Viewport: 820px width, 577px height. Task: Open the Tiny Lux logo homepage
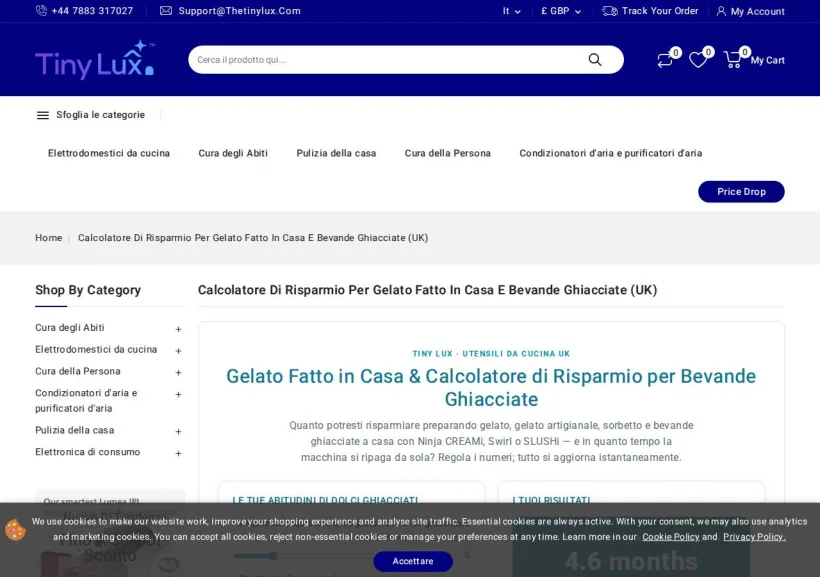(x=95, y=60)
